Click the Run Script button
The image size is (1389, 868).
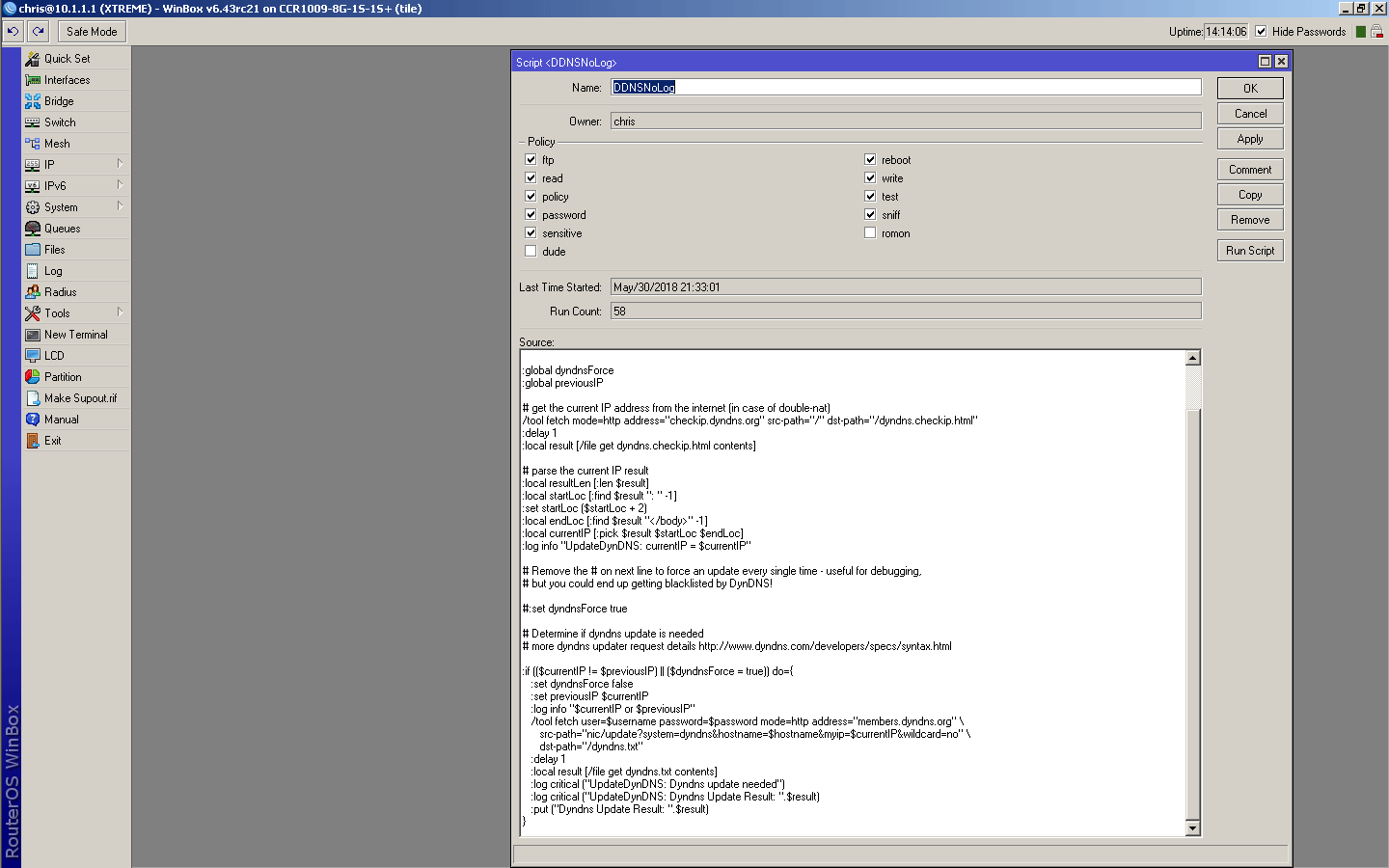click(1250, 250)
